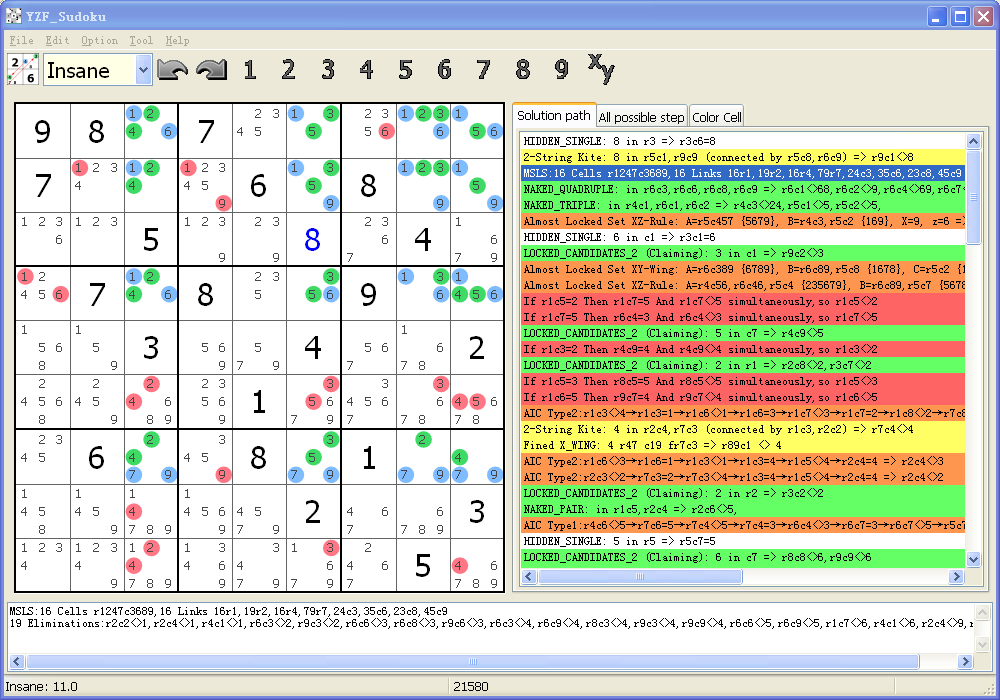The image size is (1000, 700).
Task: Click the 19 Eliminations description text
Action: pos(491,623)
